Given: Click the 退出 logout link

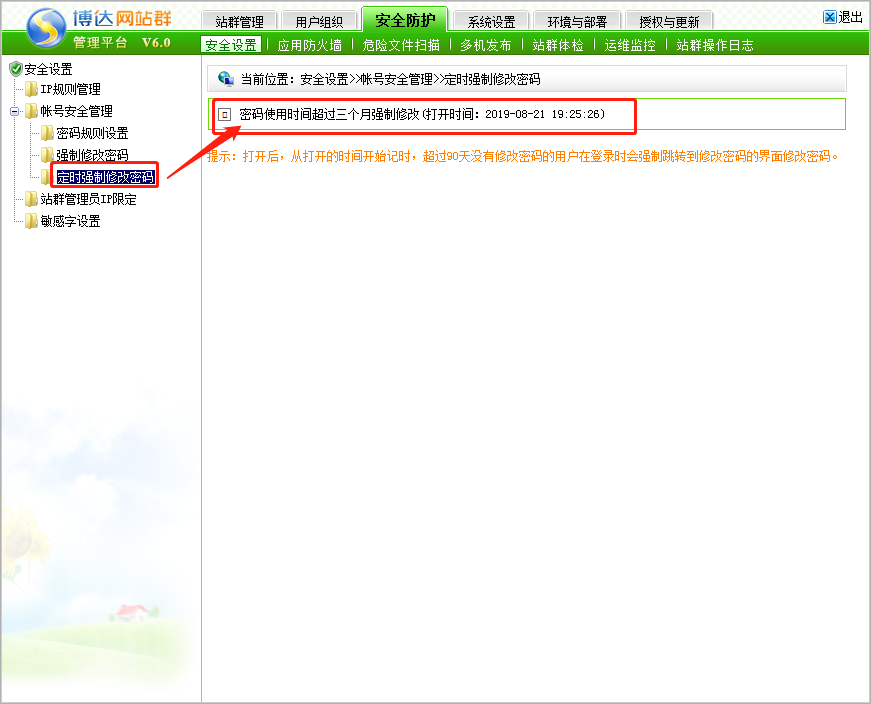Looking at the screenshot, I should 850,17.
